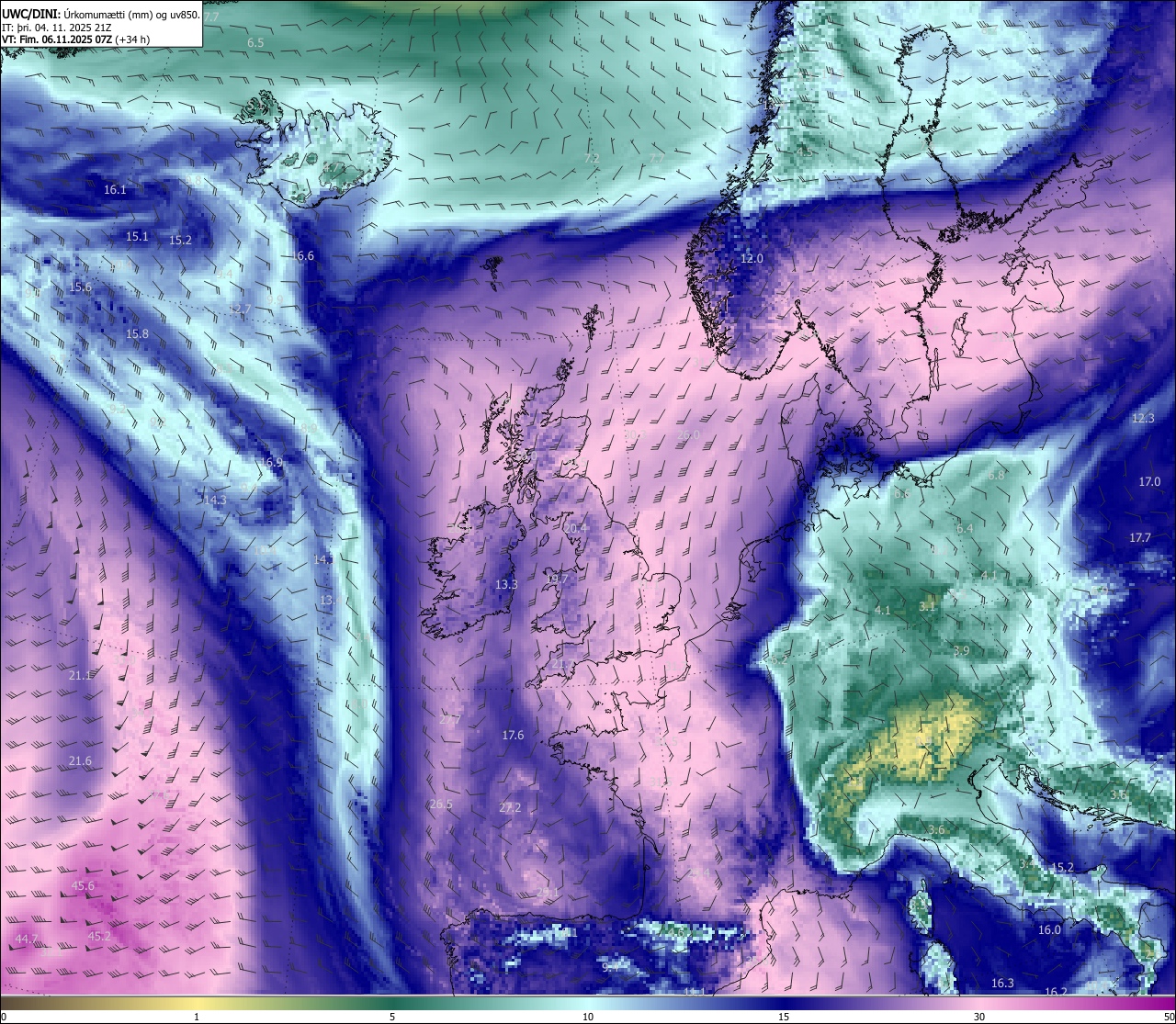1176x1024 pixels.
Task: Click the 14.3 value on the map
Action: click(215, 501)
